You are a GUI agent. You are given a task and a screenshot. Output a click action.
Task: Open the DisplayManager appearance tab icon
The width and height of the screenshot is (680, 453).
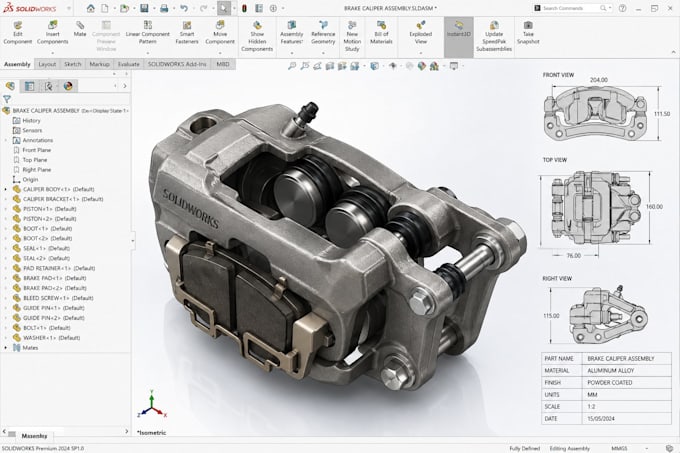coord(68,86)
